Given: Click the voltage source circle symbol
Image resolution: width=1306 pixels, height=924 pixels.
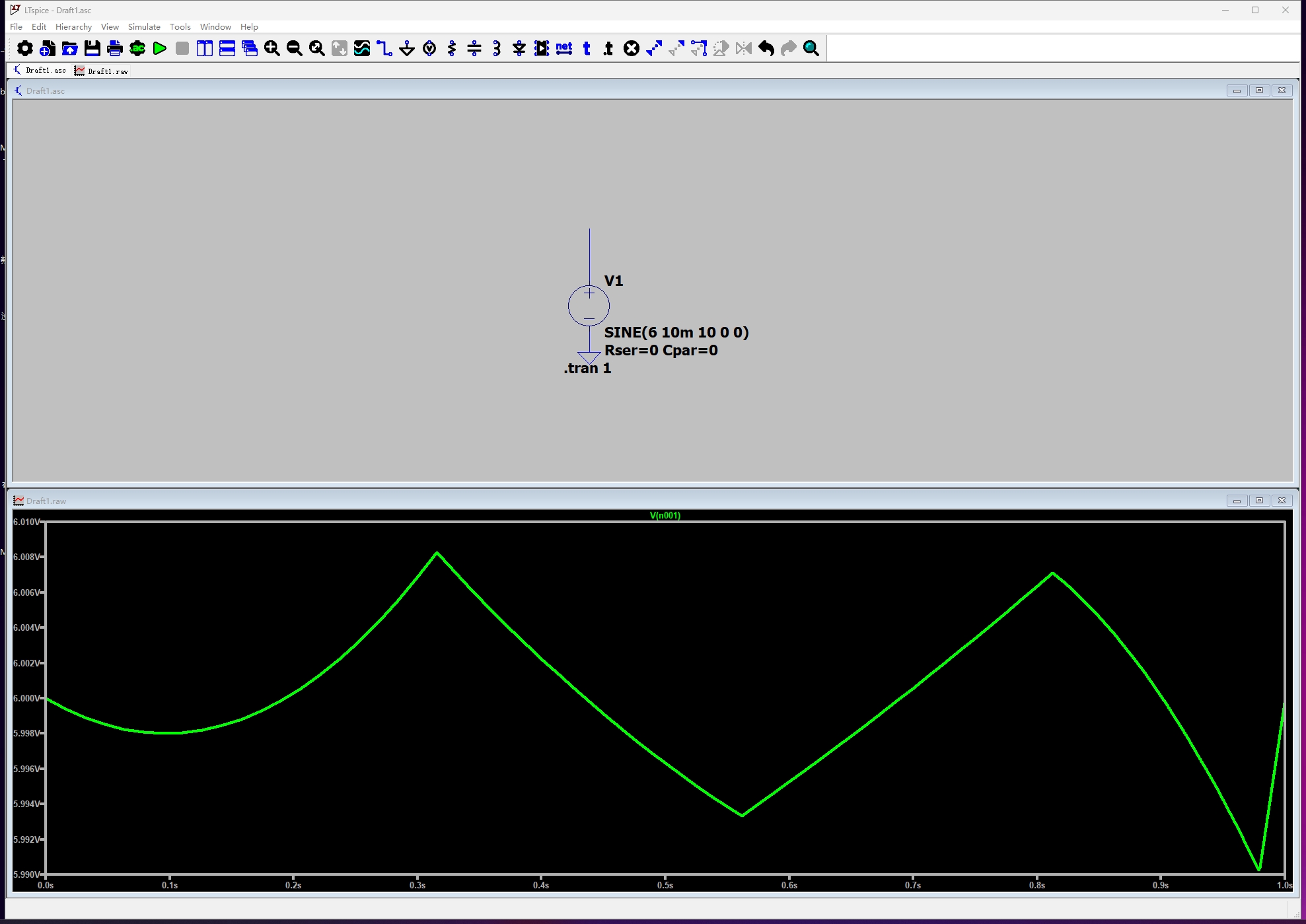Looking at the screenshot, I should 589,305.
